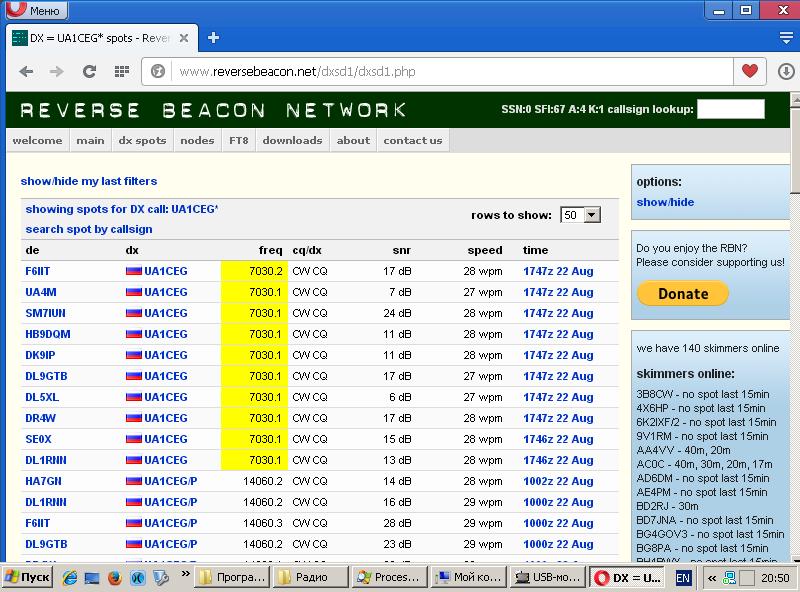
Task: Open spotter SE0X link
Action: coord(38,439)
